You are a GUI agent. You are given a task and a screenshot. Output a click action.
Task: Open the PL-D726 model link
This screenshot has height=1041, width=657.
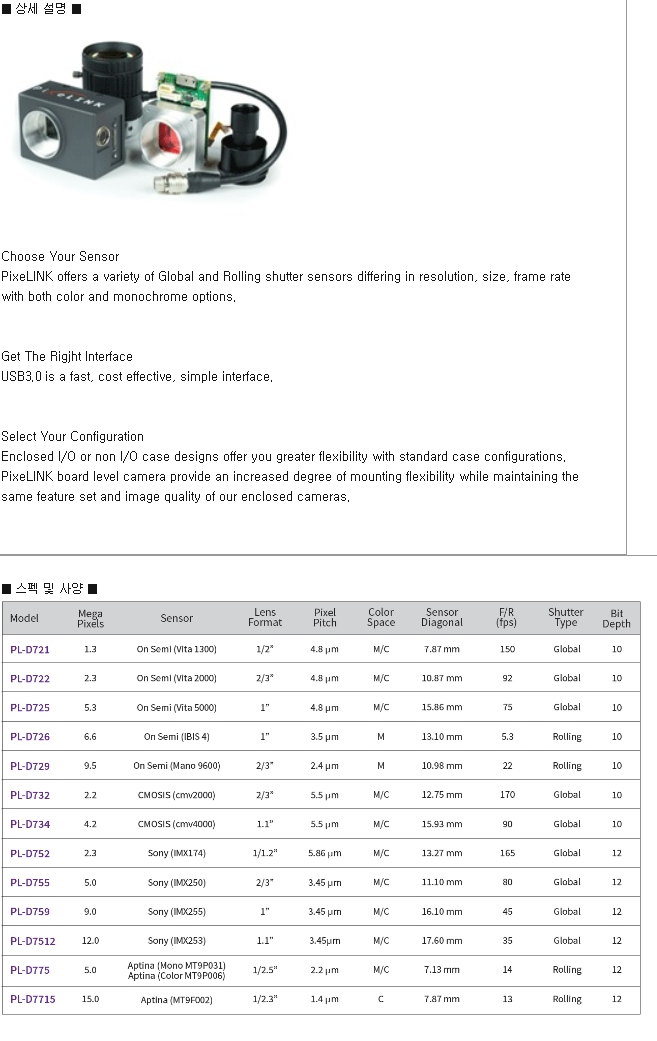[30, 737]
